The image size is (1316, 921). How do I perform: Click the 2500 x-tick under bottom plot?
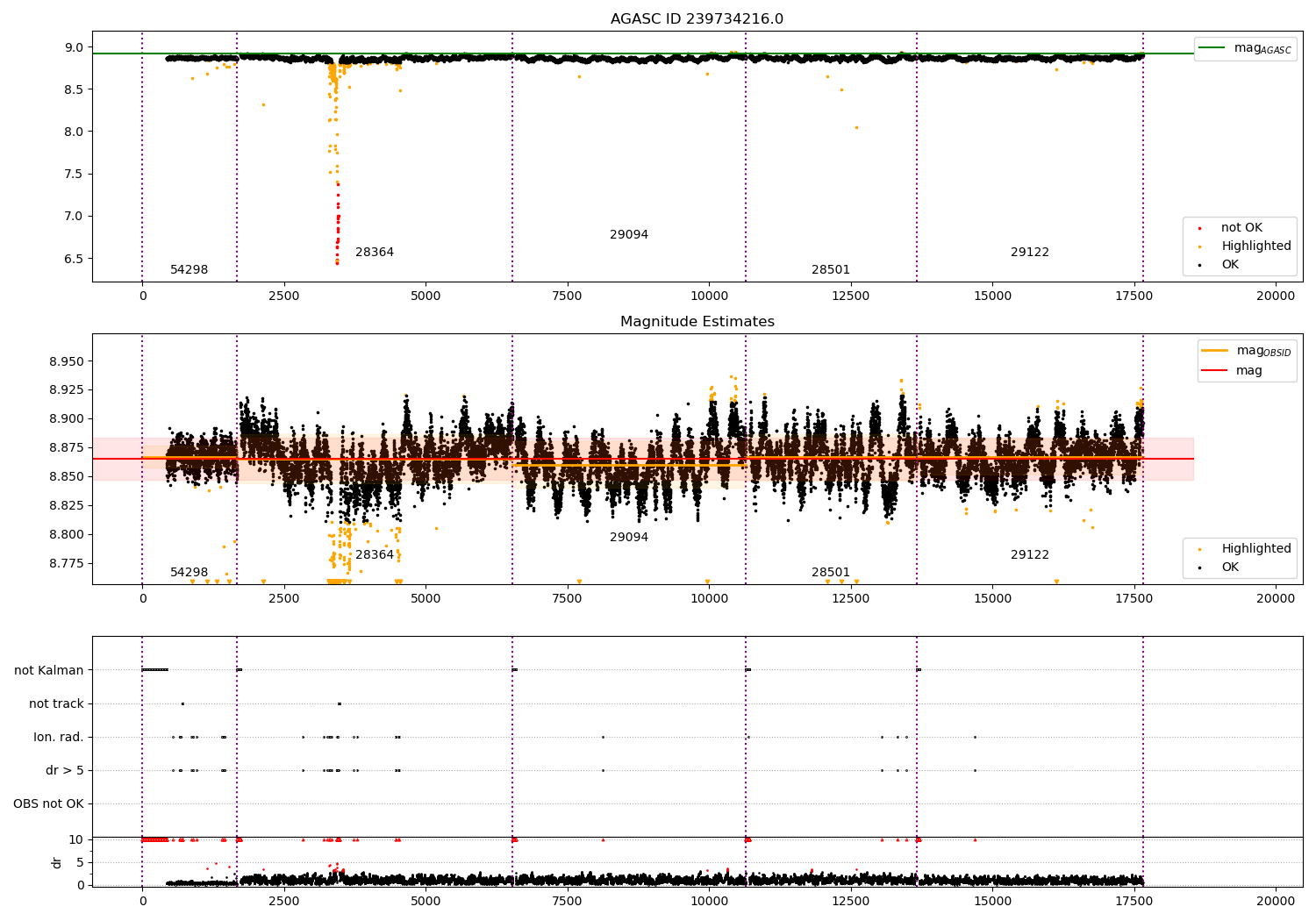click(284, 902)
